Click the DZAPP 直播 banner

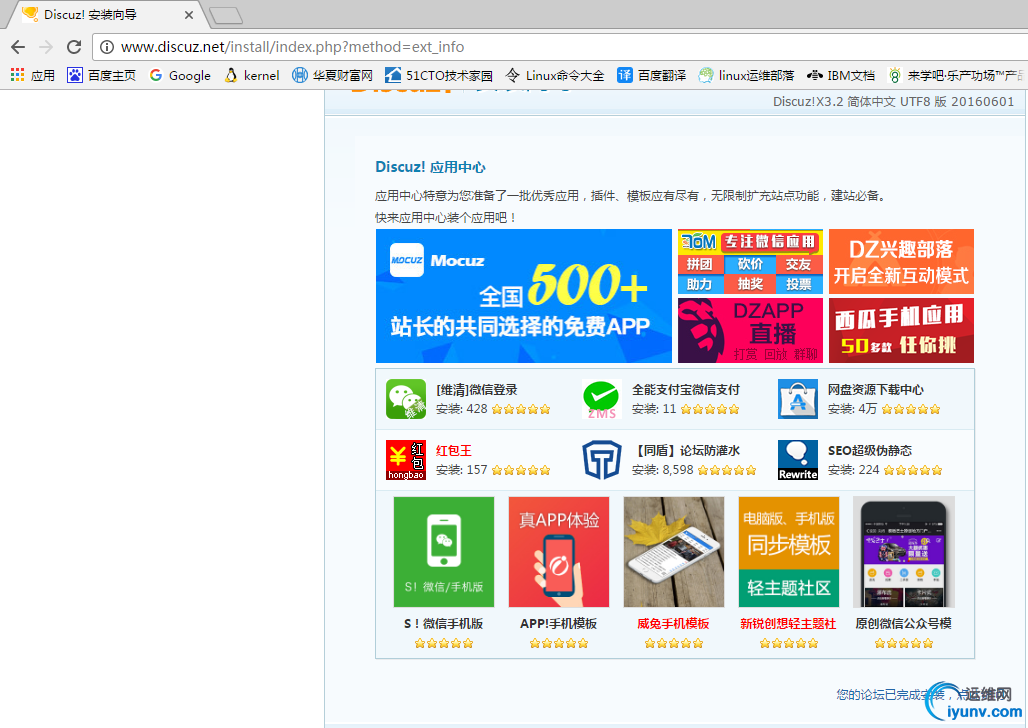[750, 331]
